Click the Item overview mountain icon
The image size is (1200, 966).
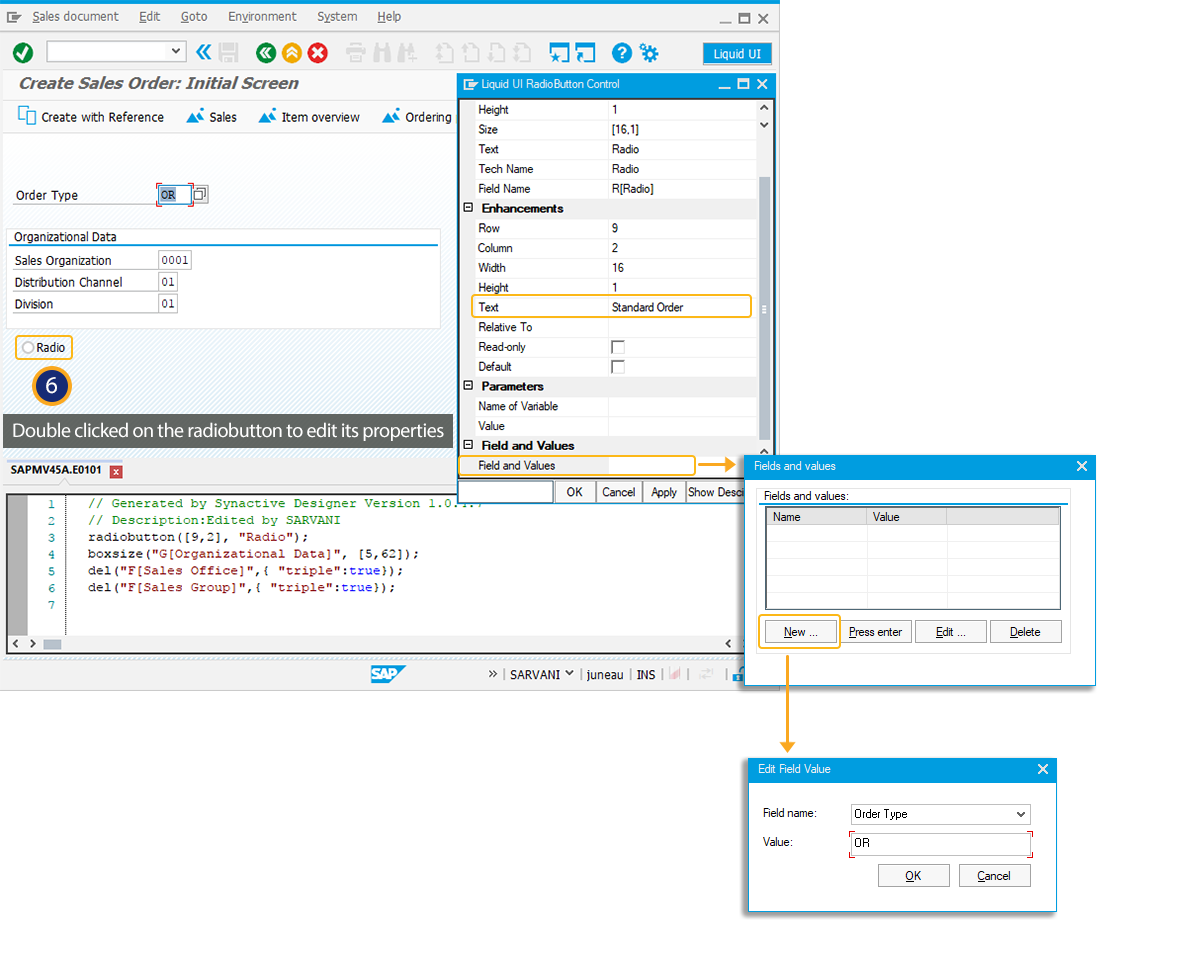[267, 117]
